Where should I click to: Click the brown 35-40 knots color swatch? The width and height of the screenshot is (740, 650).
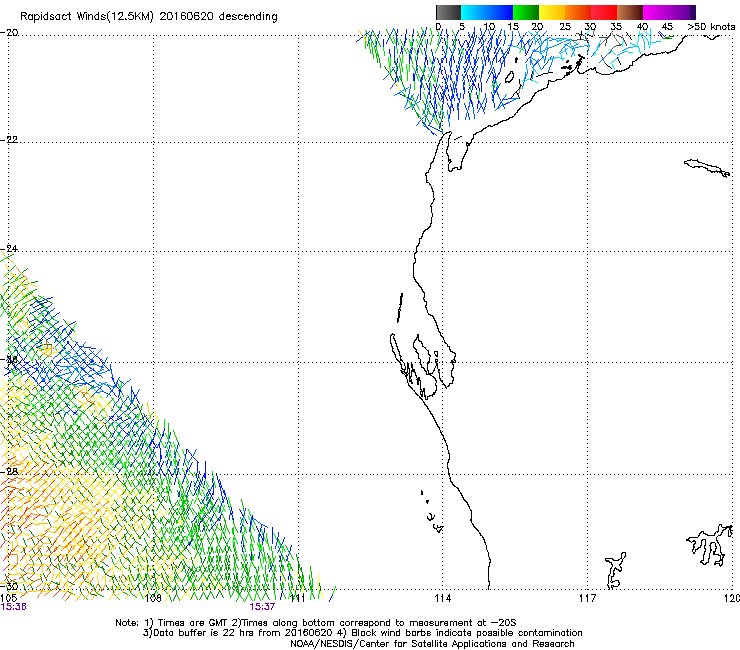(x=630, y=12)
